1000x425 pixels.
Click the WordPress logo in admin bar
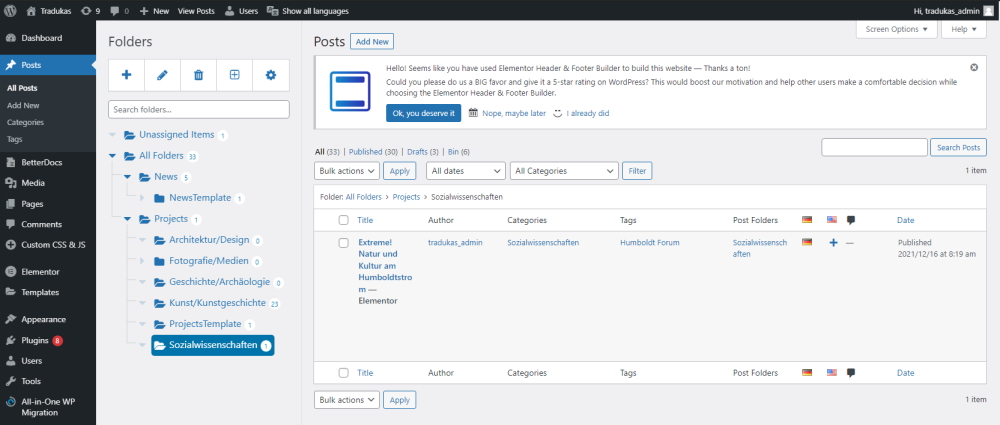point(10,11)
